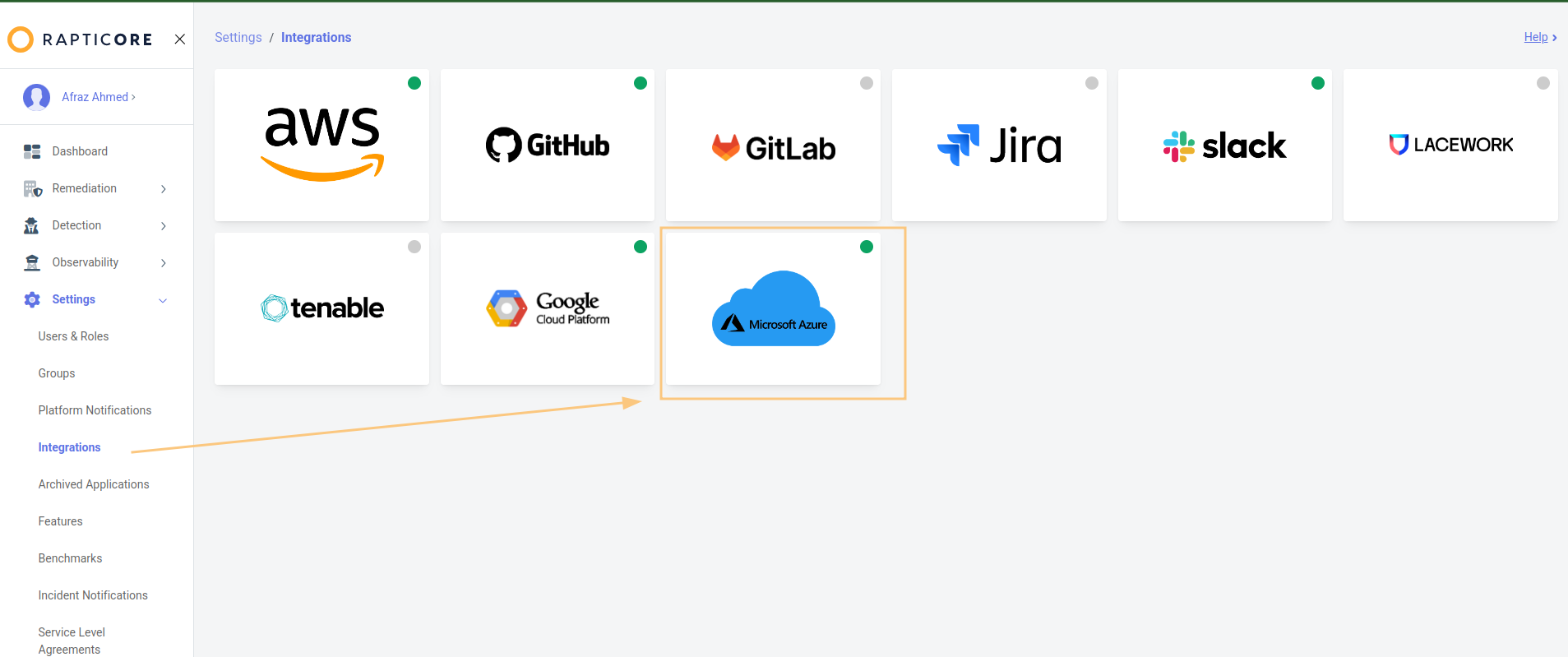Open the Slack integration card
Screen dimensions: 1568x657
[x=1225, y=145]
